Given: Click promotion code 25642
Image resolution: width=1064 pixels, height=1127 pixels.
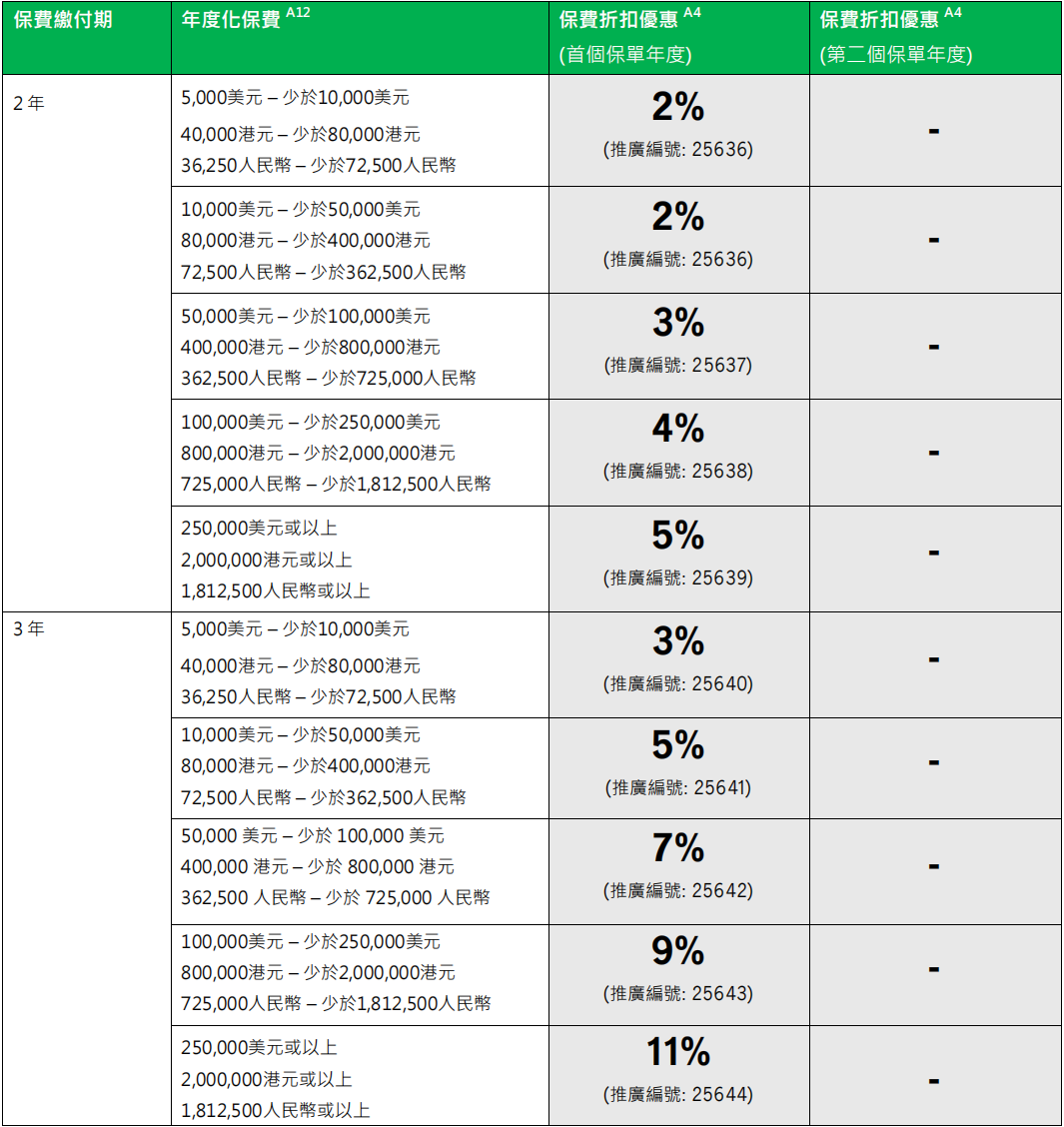Looking at the screenshot, I should pos(721,890).
